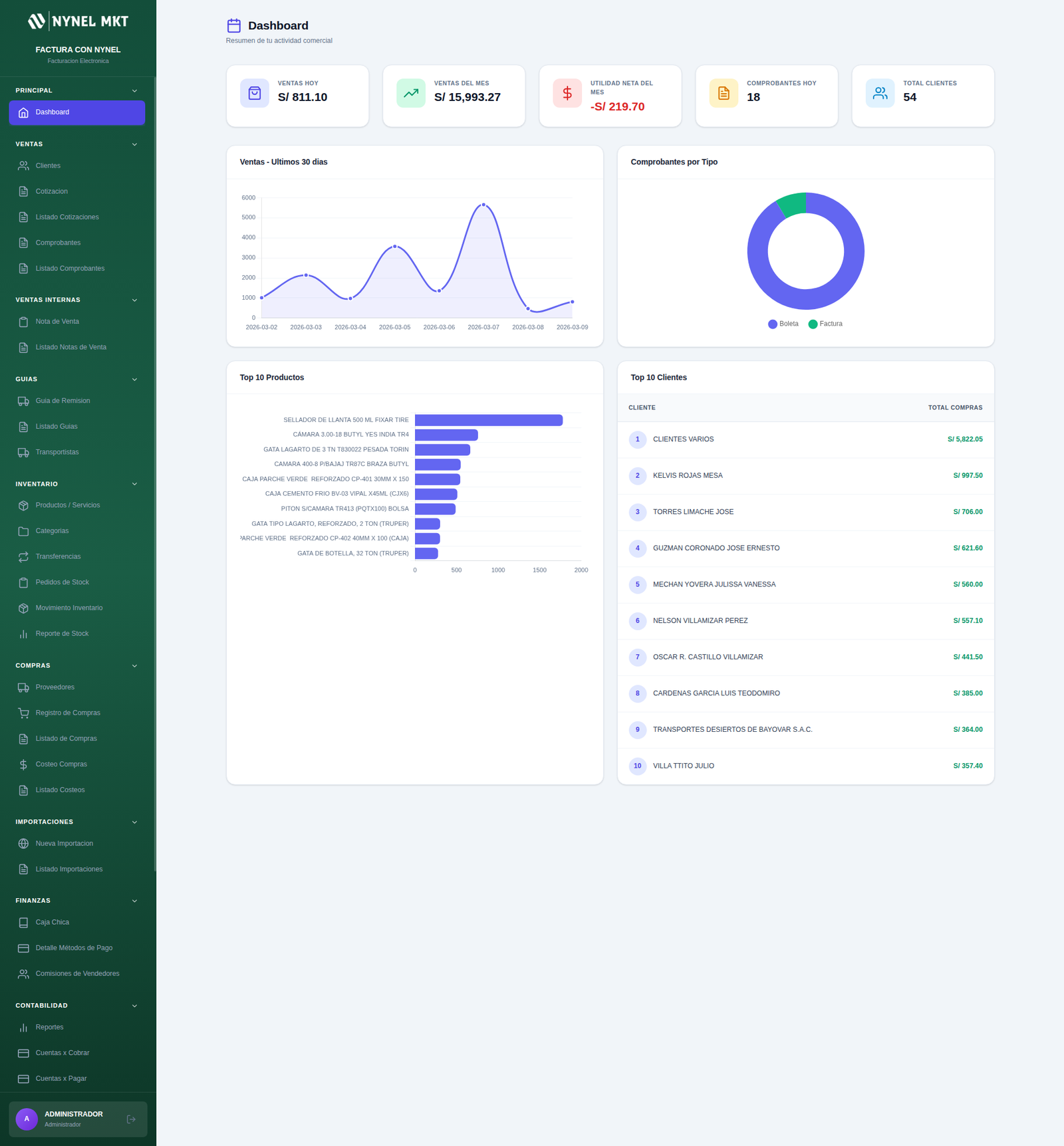Click the VENTAS HOY summary card

coord(297,96)
